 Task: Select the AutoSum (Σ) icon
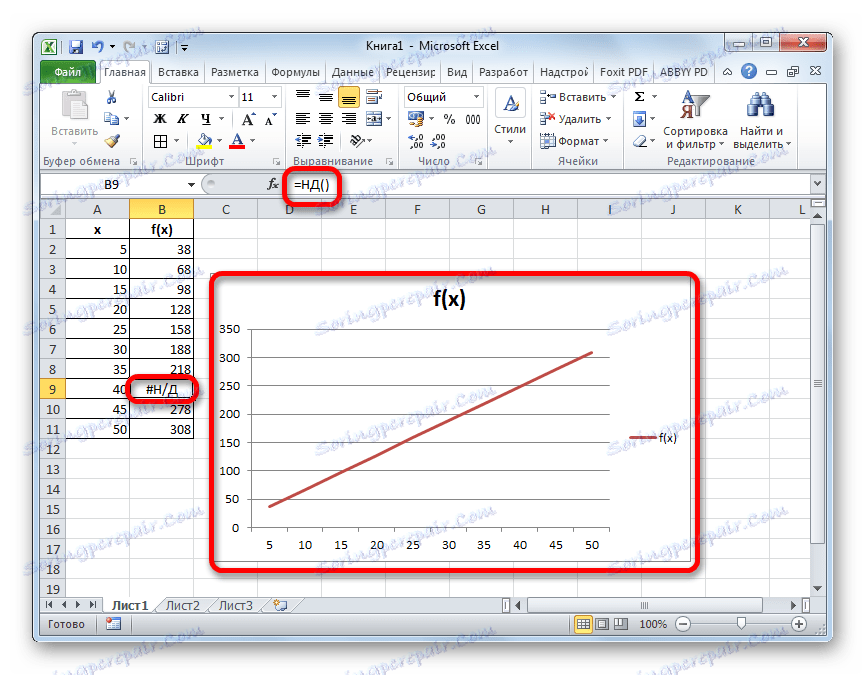coord(638,96)
